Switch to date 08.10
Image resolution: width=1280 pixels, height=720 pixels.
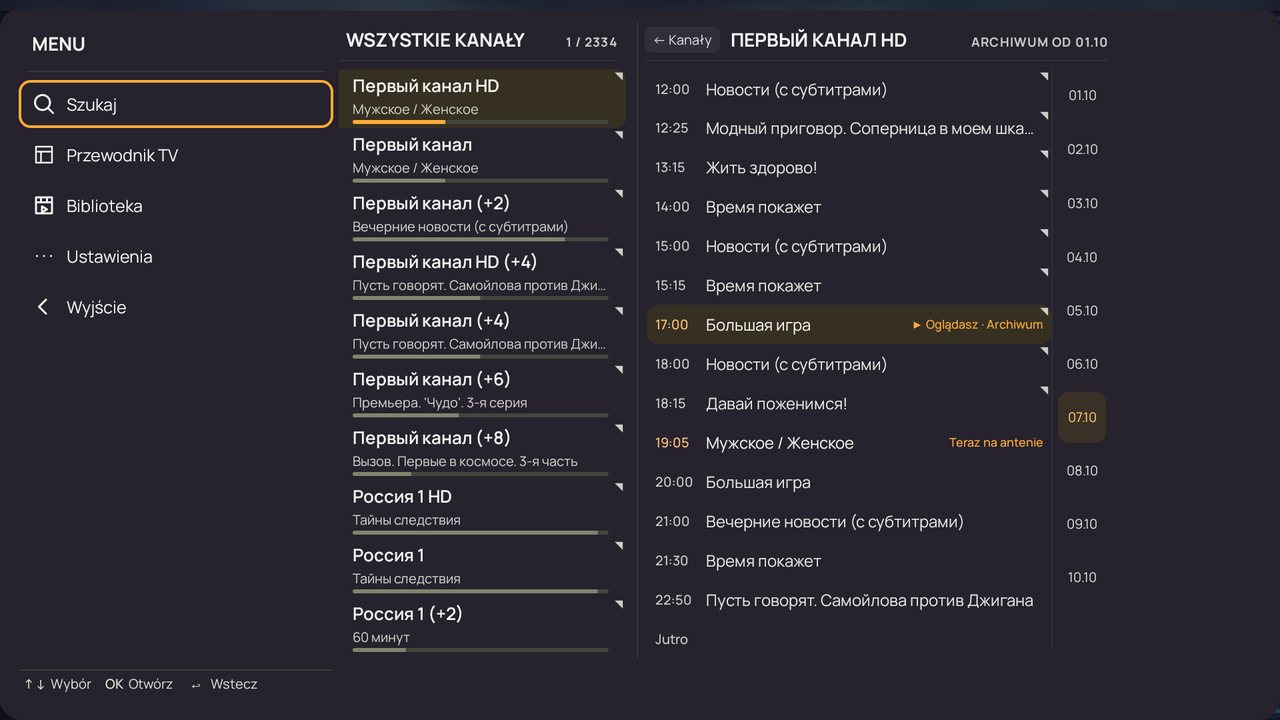click(1082, 471)
